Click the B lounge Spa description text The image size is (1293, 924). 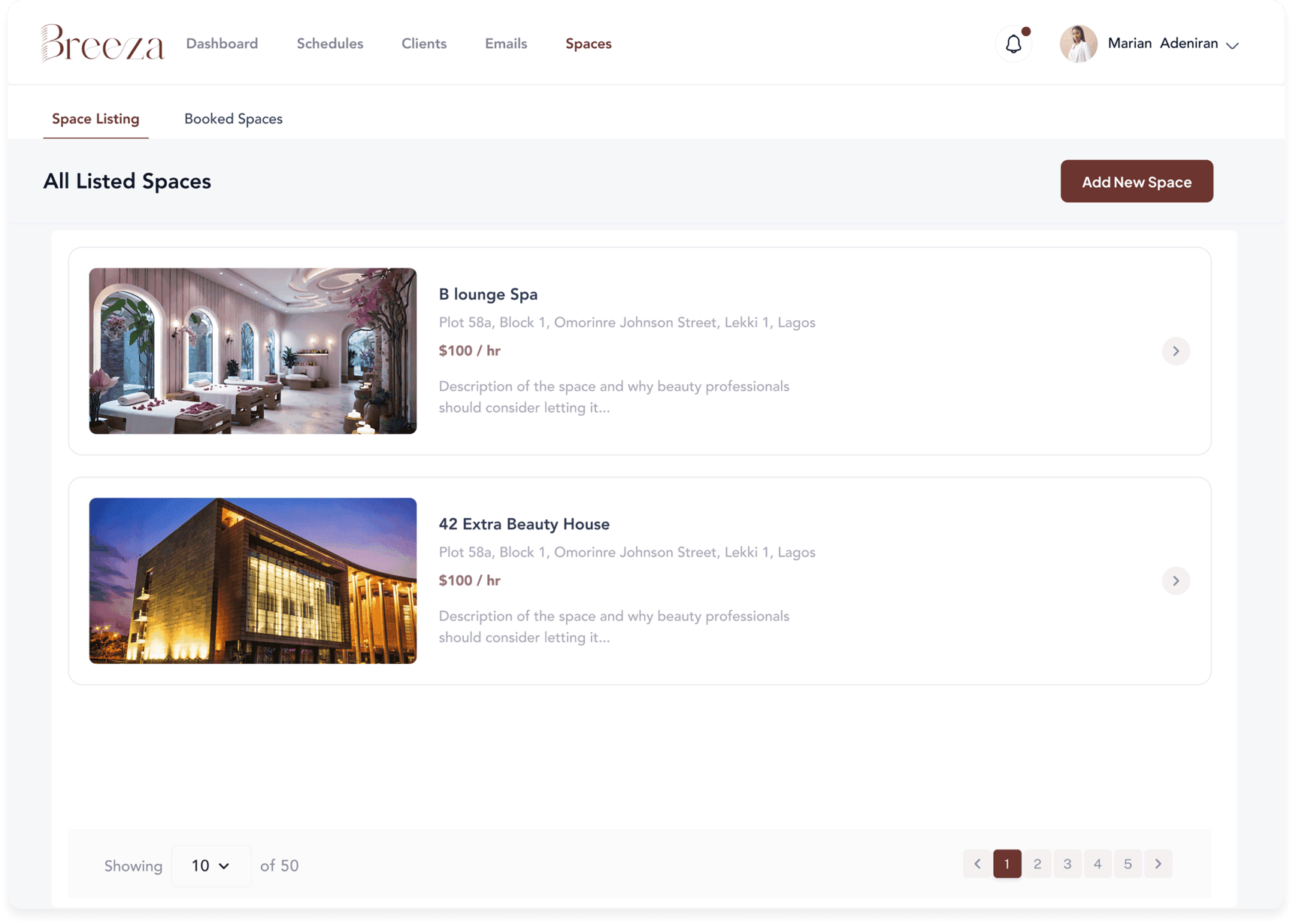point(614,397)
